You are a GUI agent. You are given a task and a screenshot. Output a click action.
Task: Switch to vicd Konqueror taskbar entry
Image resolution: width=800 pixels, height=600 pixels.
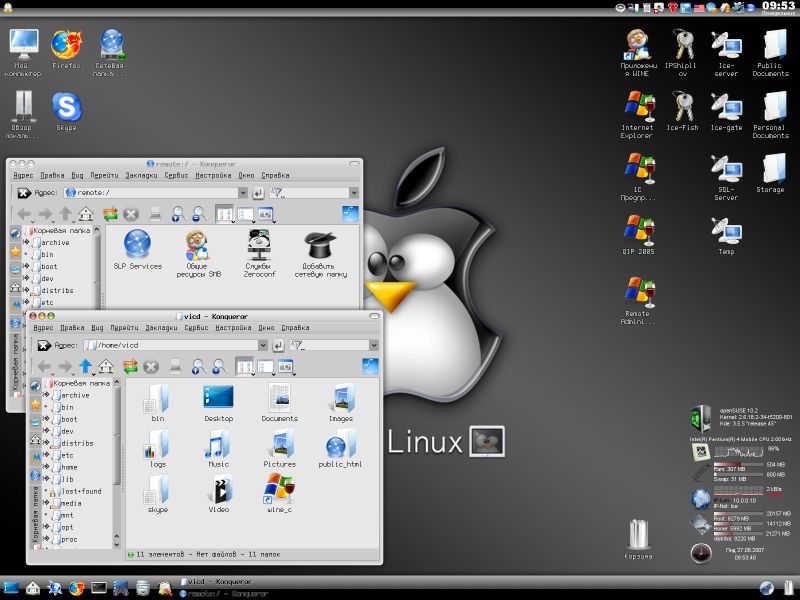pos(216,582)
